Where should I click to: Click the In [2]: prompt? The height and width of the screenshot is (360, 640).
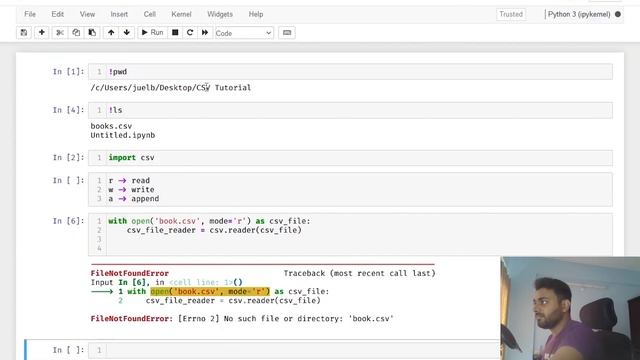69,158
